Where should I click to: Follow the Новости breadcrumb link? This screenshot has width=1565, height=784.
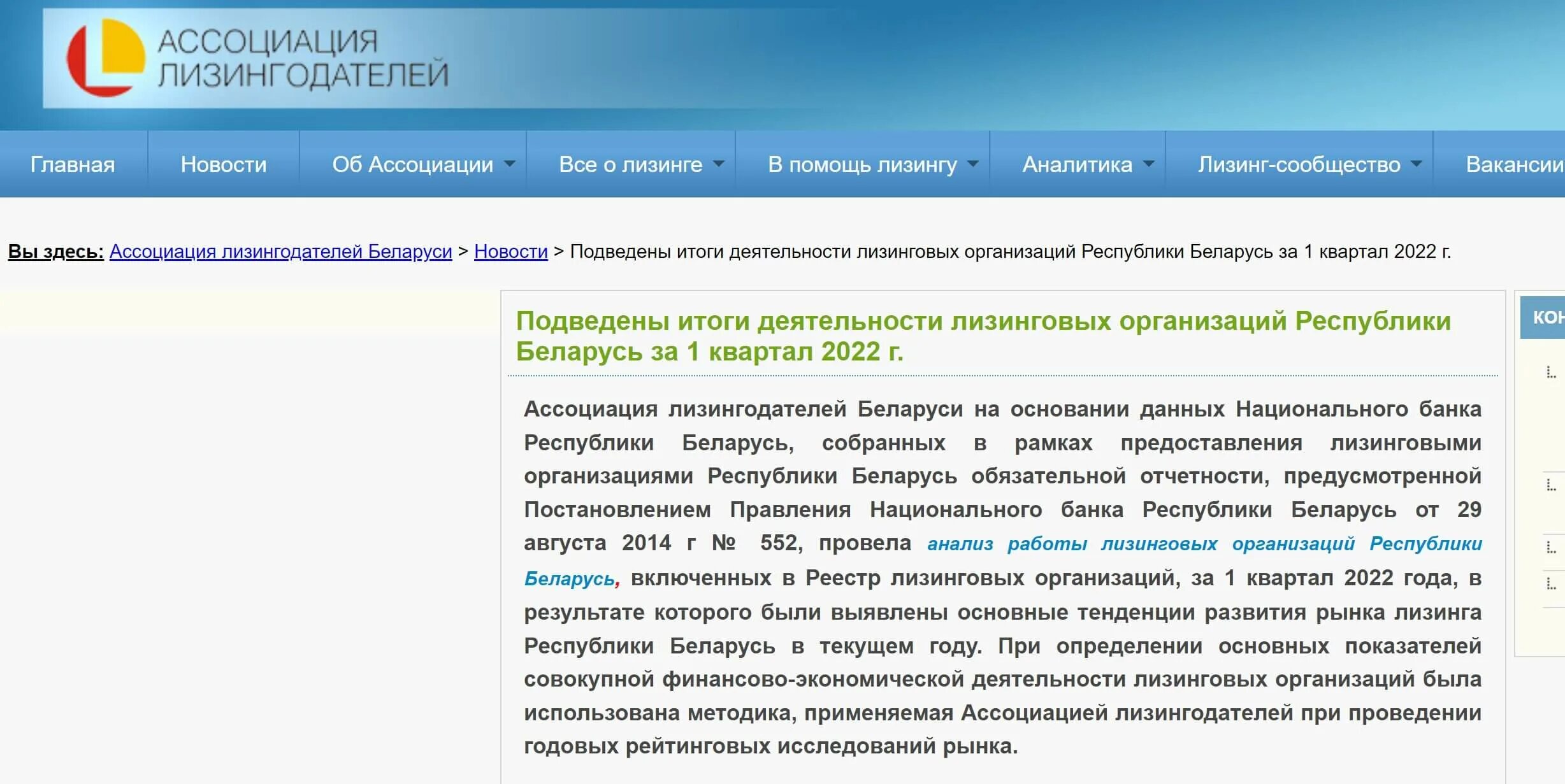511,252
